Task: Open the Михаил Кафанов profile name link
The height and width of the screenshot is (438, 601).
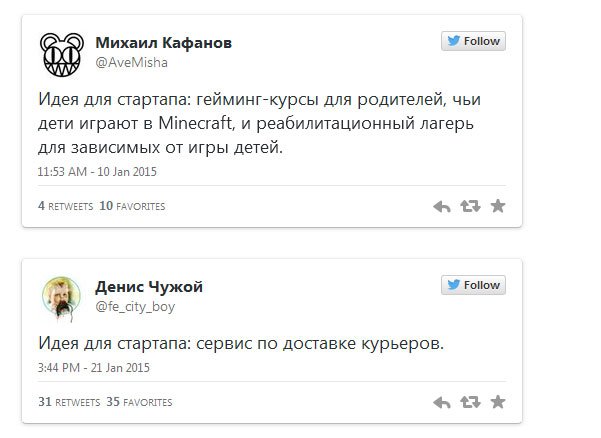Action: [x=164, y=43]
